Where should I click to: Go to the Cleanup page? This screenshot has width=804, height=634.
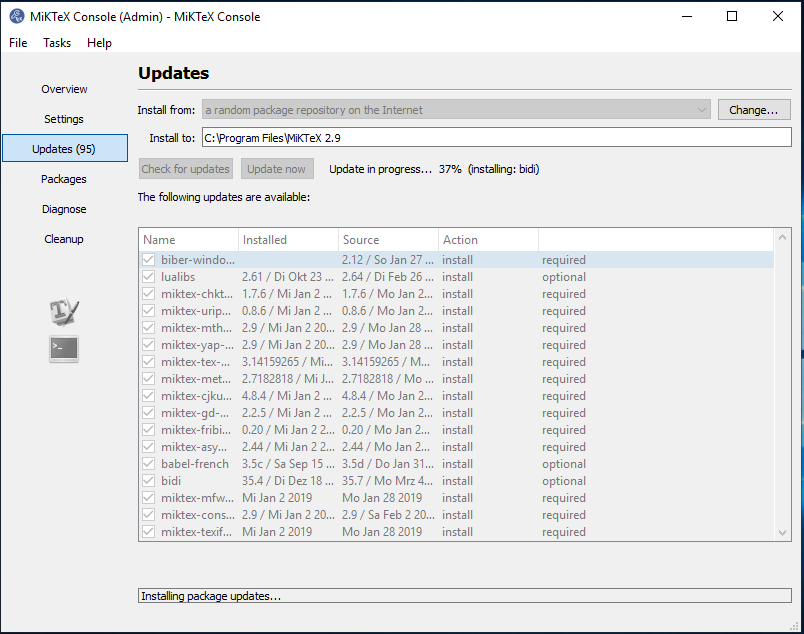pos(65,239)
